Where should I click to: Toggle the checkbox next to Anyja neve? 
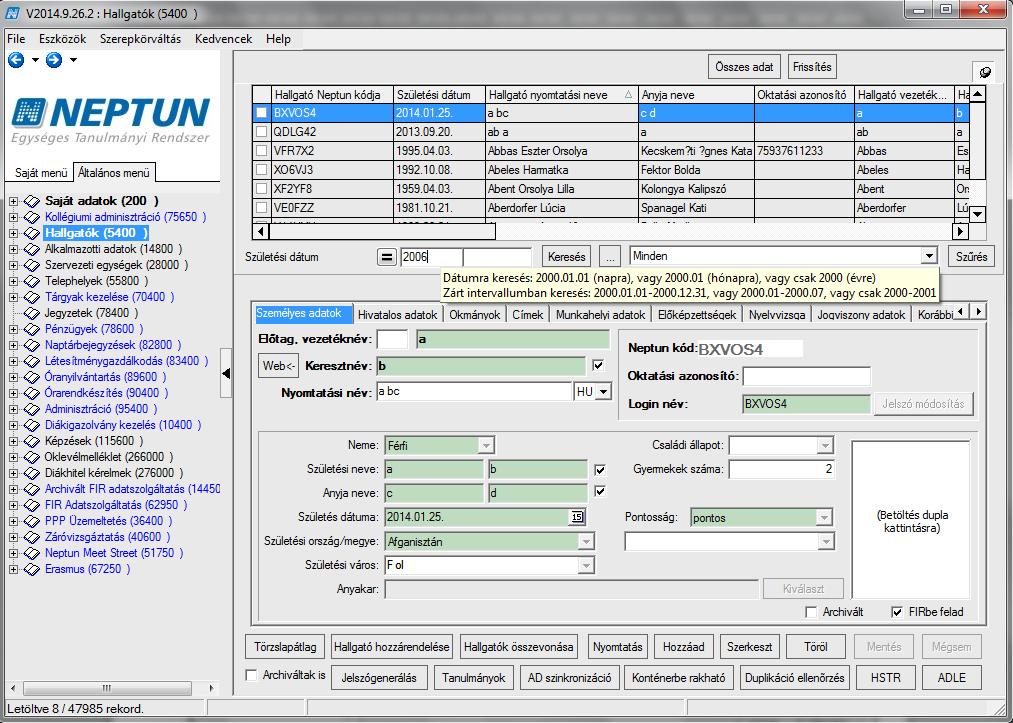pyautogui.click(x=600, y=492)
